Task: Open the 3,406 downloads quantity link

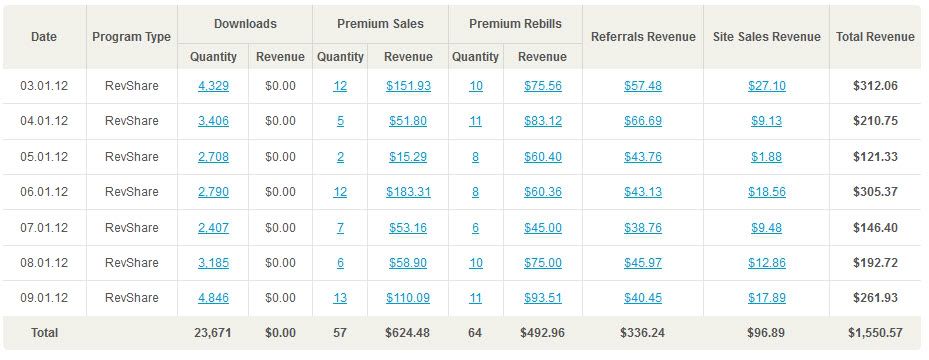Action: [213, 121]
